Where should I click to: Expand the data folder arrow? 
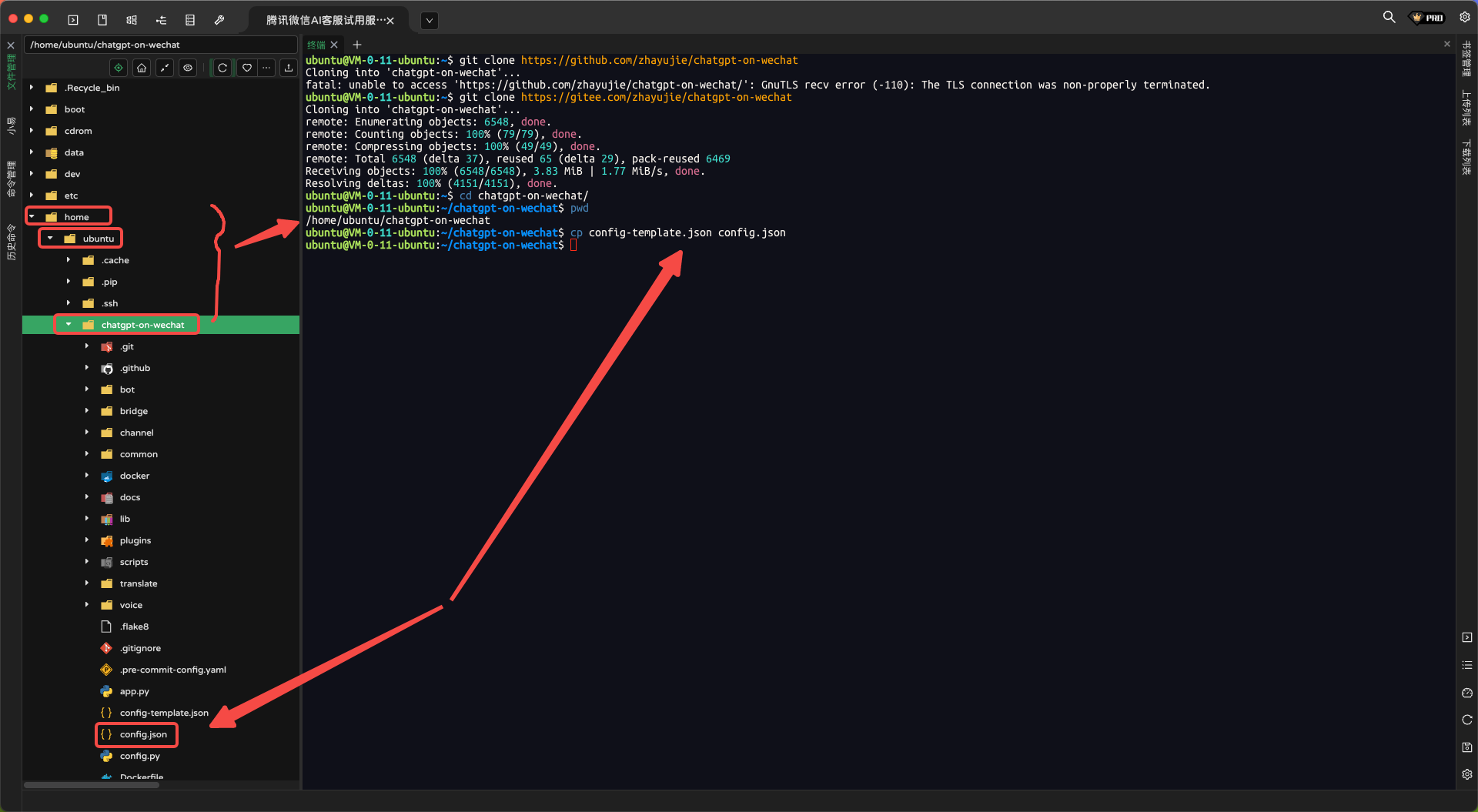pos(32,152)
